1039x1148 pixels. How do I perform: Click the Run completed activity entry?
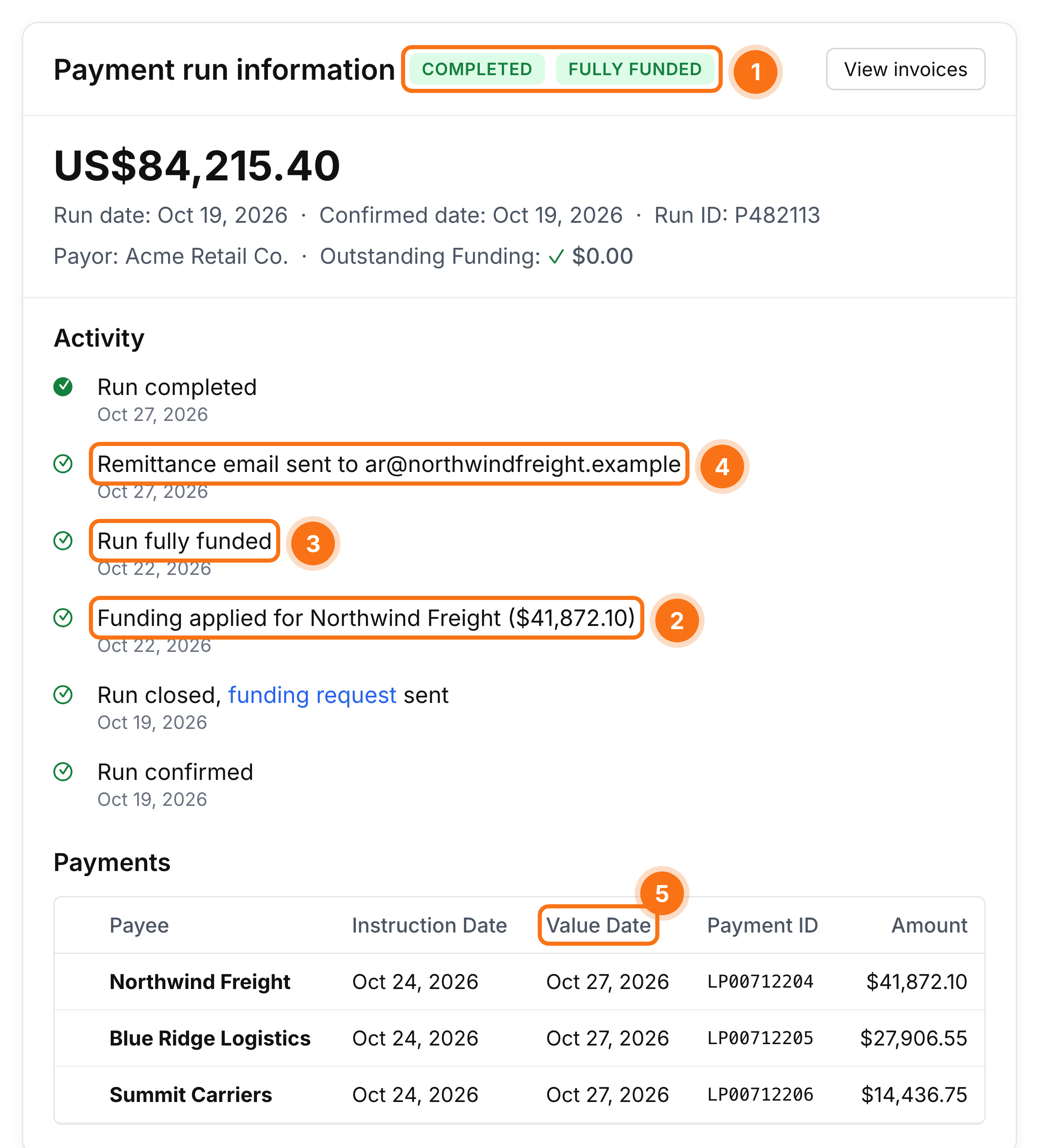tap(177, 387)
